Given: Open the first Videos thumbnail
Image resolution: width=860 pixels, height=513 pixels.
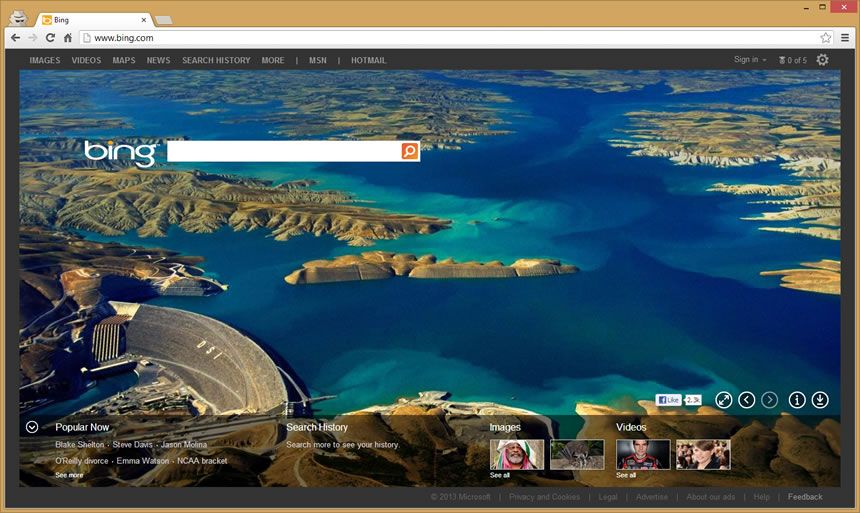Looking at the screenshot, I should tap(643, 454).
